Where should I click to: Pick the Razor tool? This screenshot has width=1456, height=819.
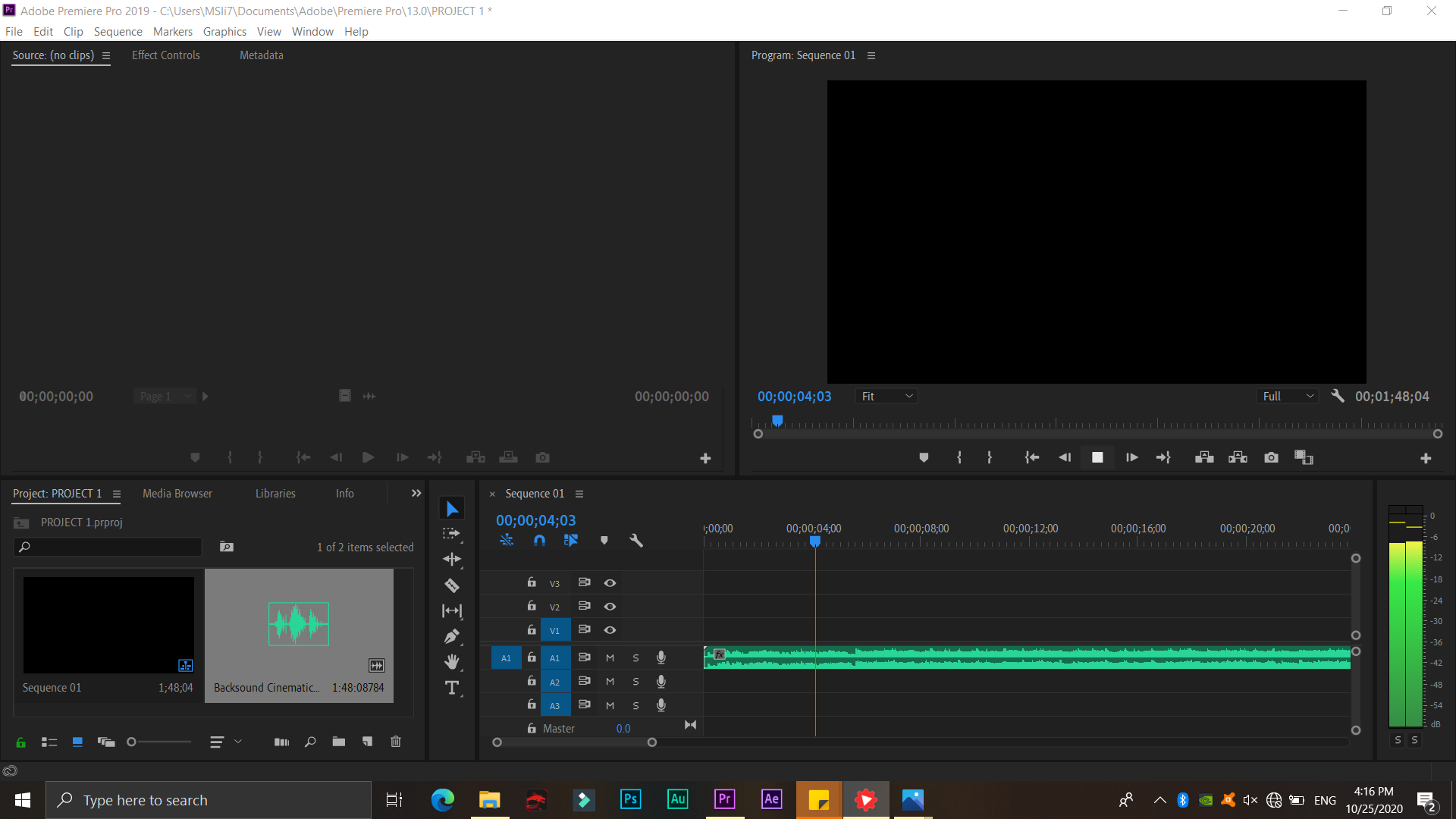452,585
